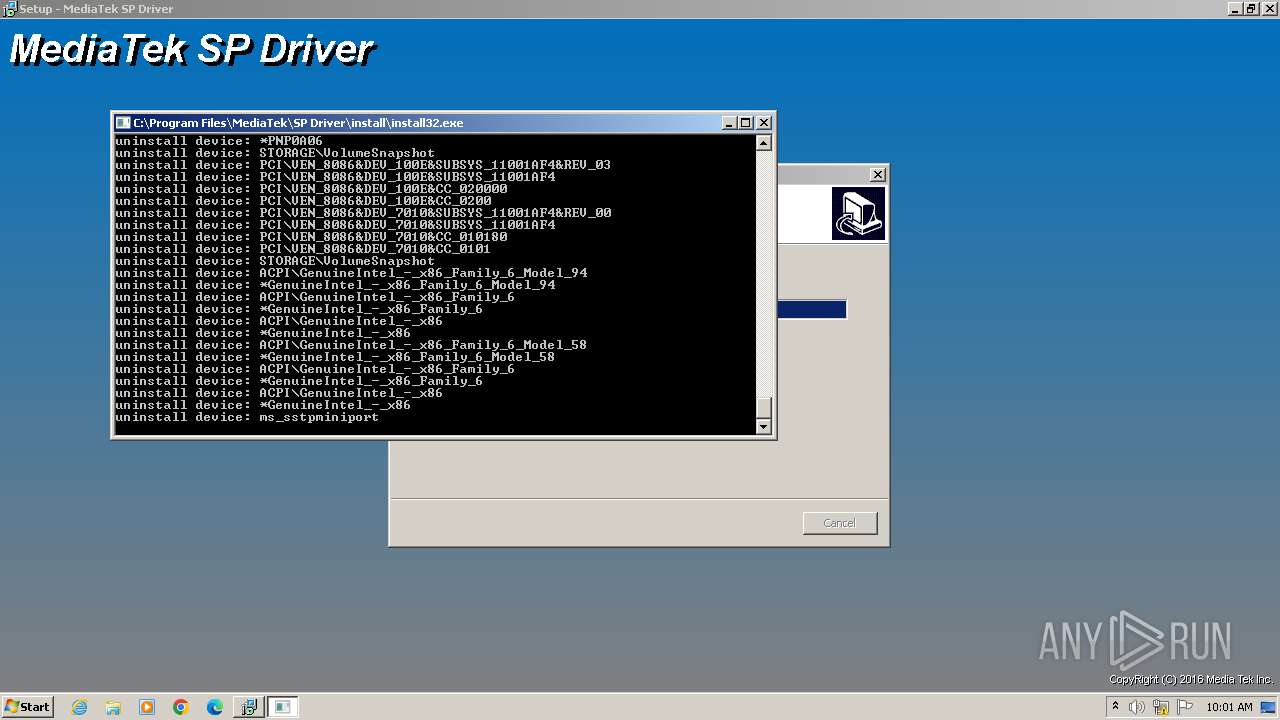Click the installer computer icon in Setup dialog

click(858, 213)
